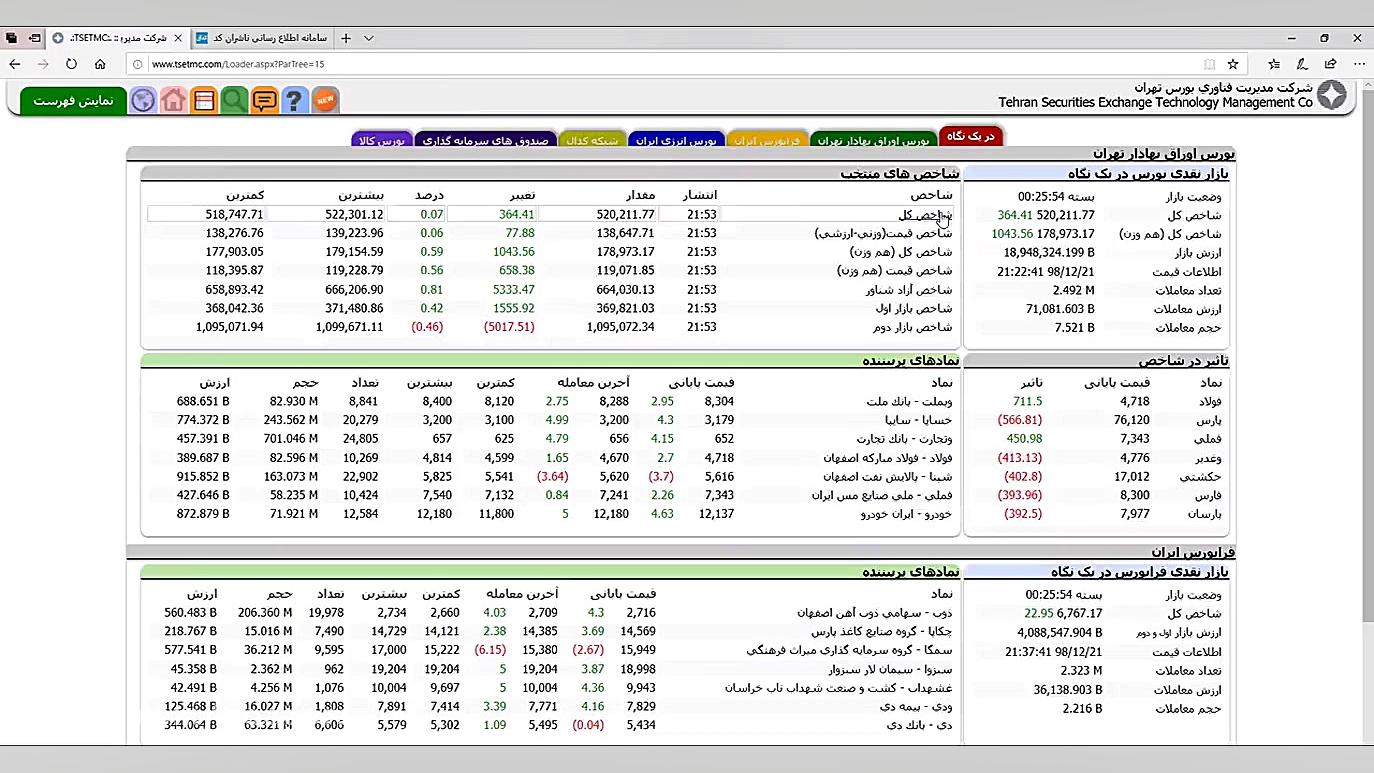Open reading view book icon
The image size is (1374, 773).
click(1210, 64)
